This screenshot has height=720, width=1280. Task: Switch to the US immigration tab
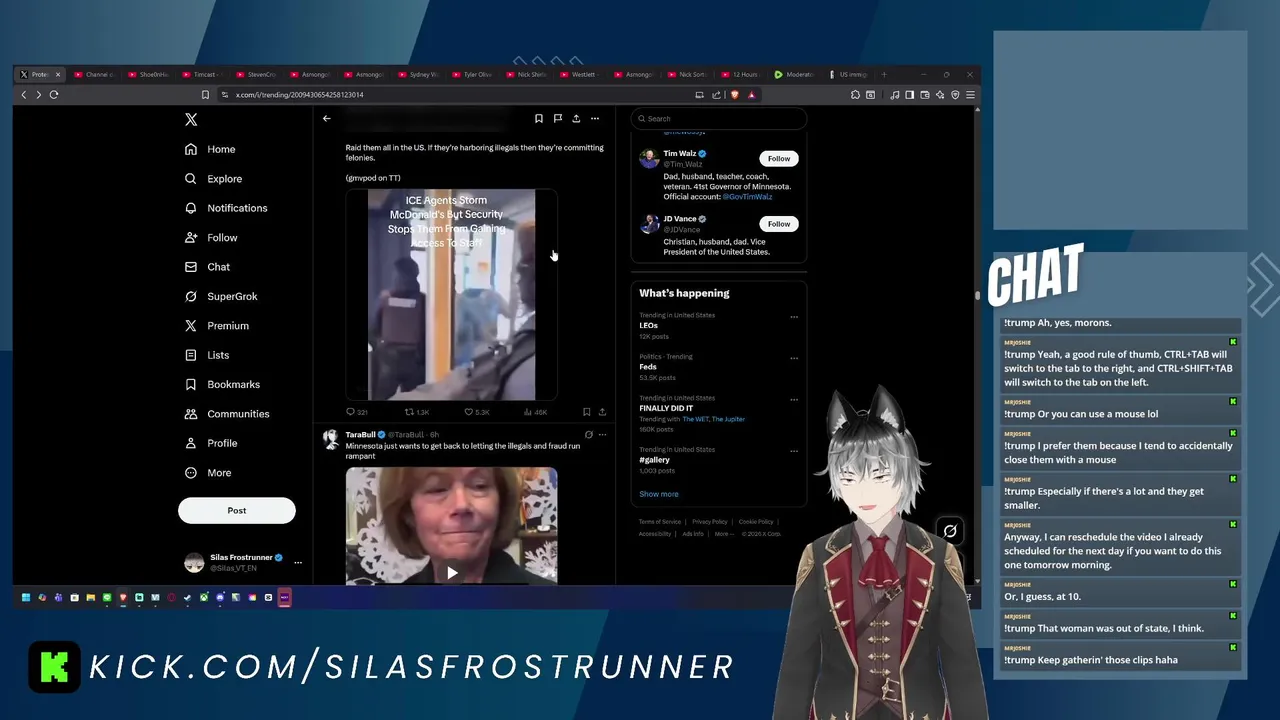pyautogui.click(x=850, y=75)
